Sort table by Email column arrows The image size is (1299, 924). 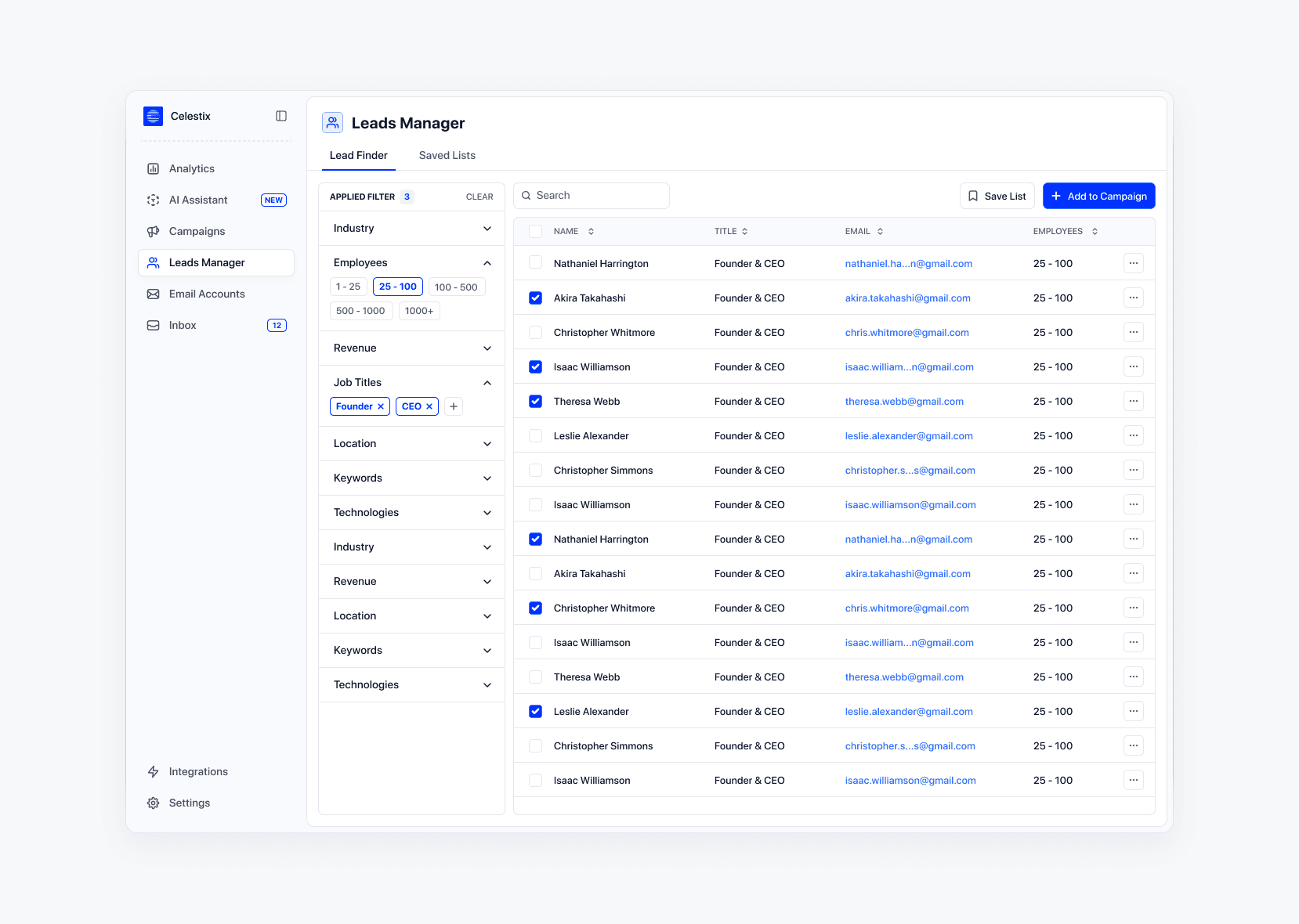pyautogui.click(x=880, y=231)
